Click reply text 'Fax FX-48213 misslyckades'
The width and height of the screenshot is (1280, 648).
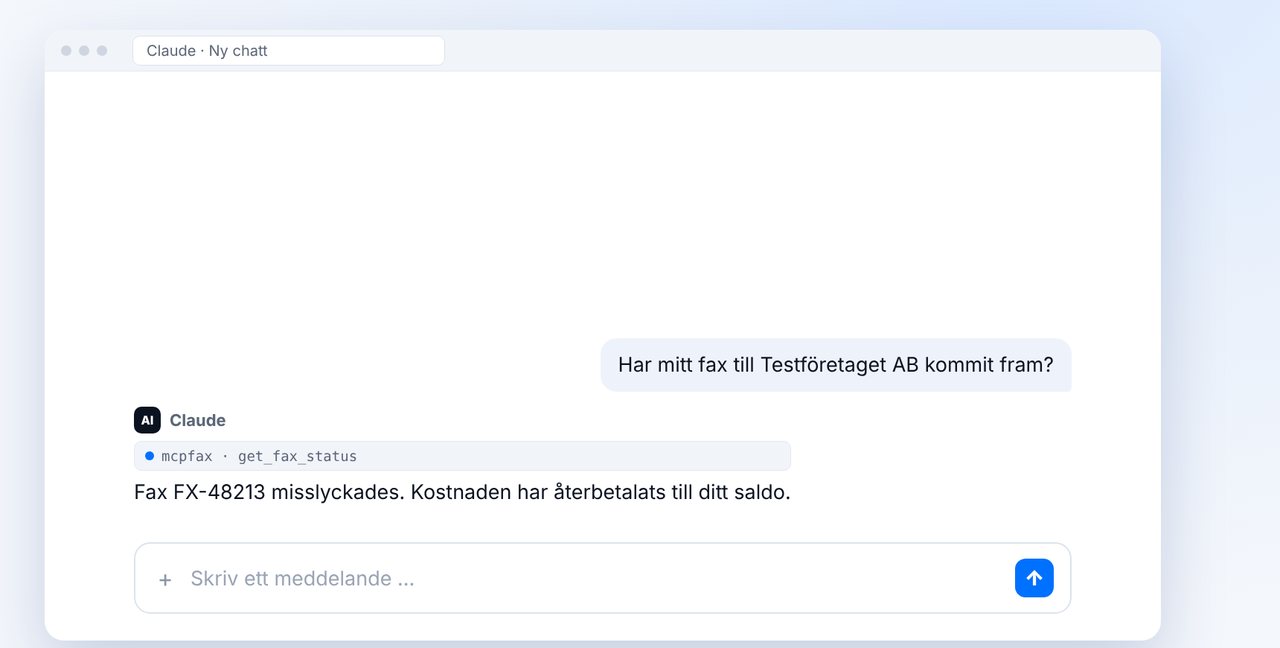tap(269, 493)
